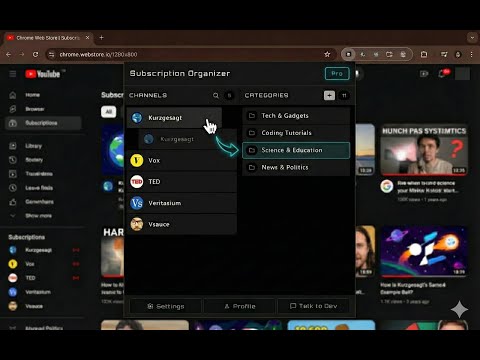Click folder icon of Tech & Gadgets
The height and width of the screenshot is (360, 480).
coord(252,116)
